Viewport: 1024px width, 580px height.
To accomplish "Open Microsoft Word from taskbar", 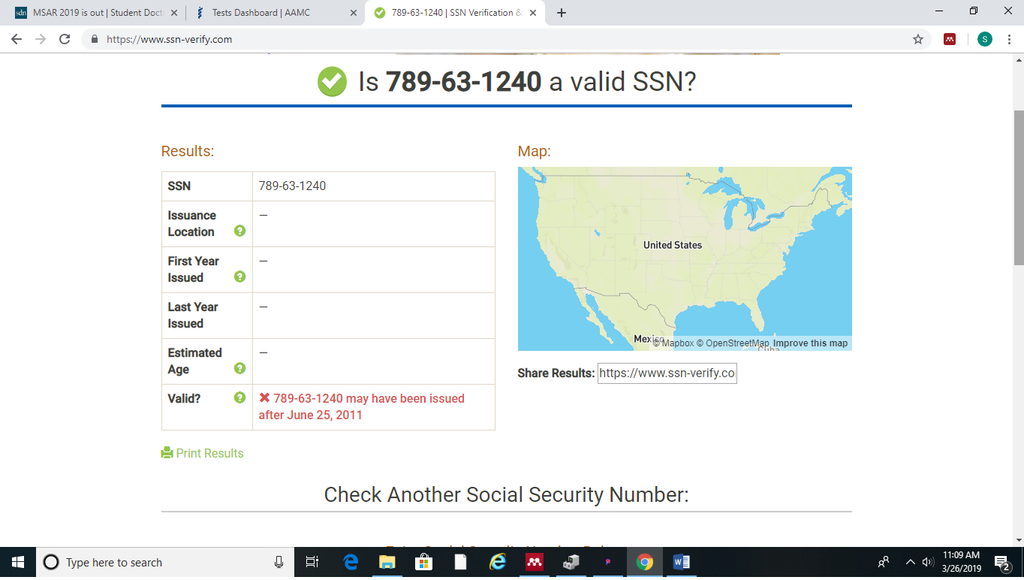I will 681,562.
